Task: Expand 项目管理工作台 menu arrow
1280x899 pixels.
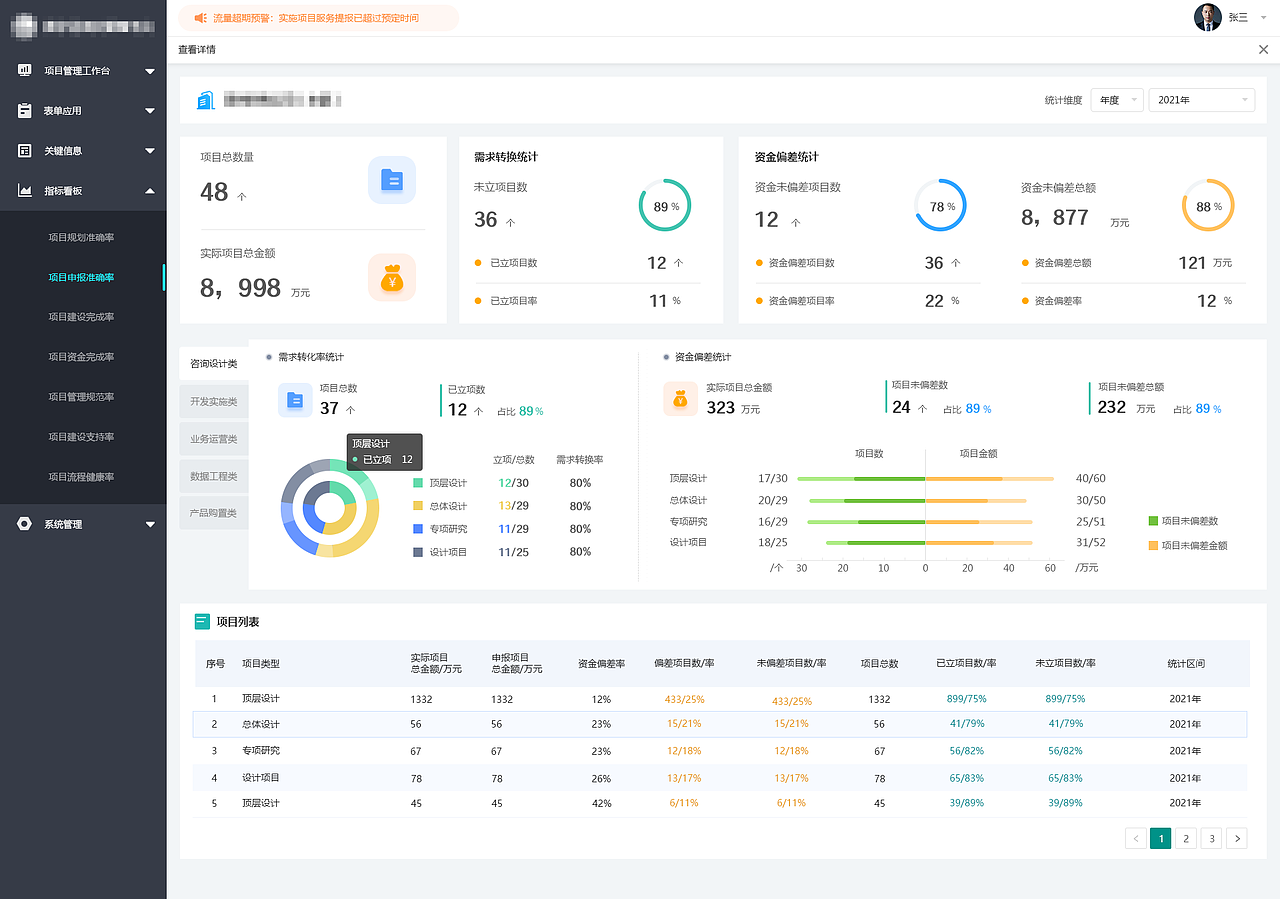Action: click(150, 71)
